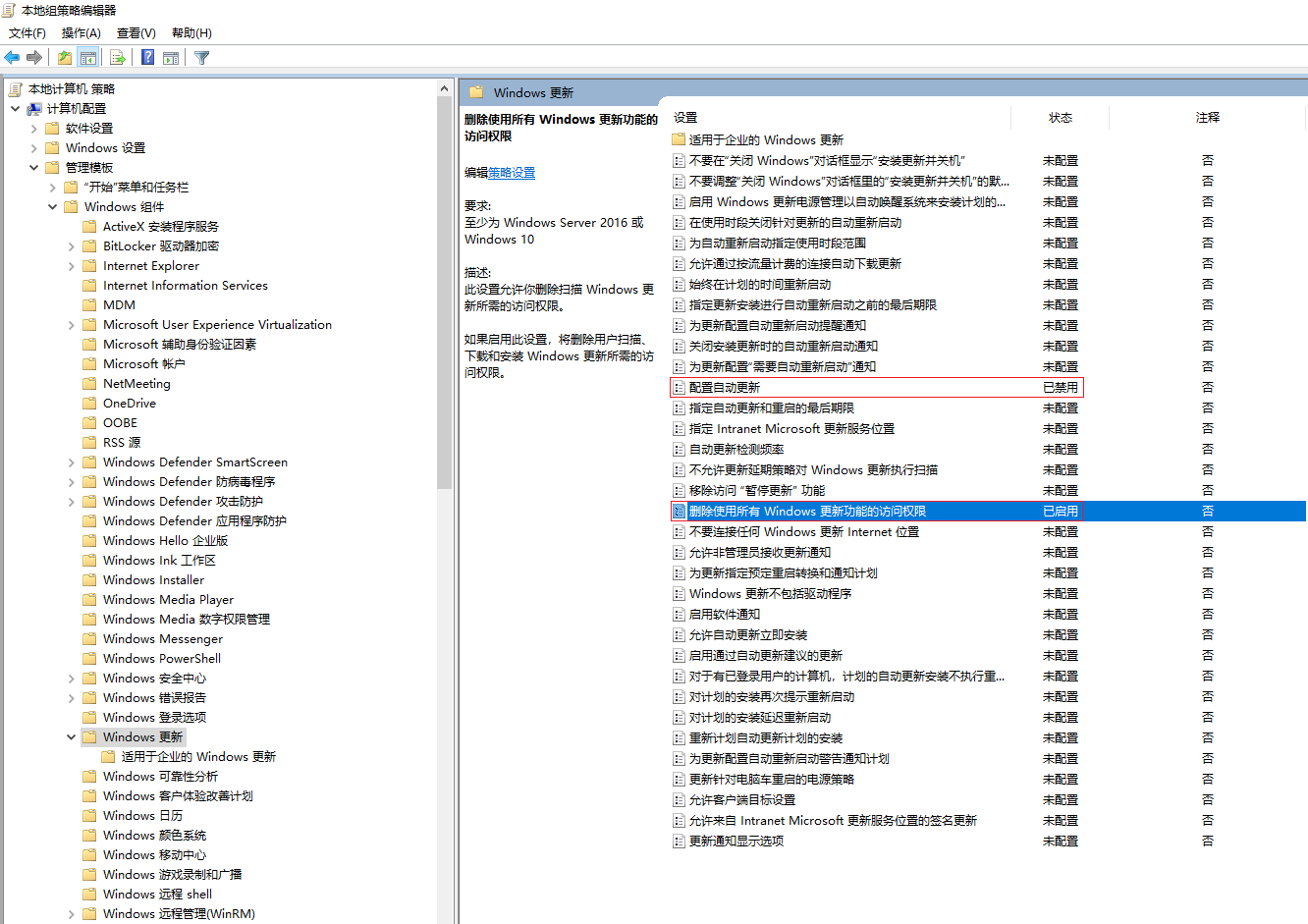The width and height of the screenshot is (1308, 924).
Task: Click the Export List toolbar icon
Action: point(118,58)
